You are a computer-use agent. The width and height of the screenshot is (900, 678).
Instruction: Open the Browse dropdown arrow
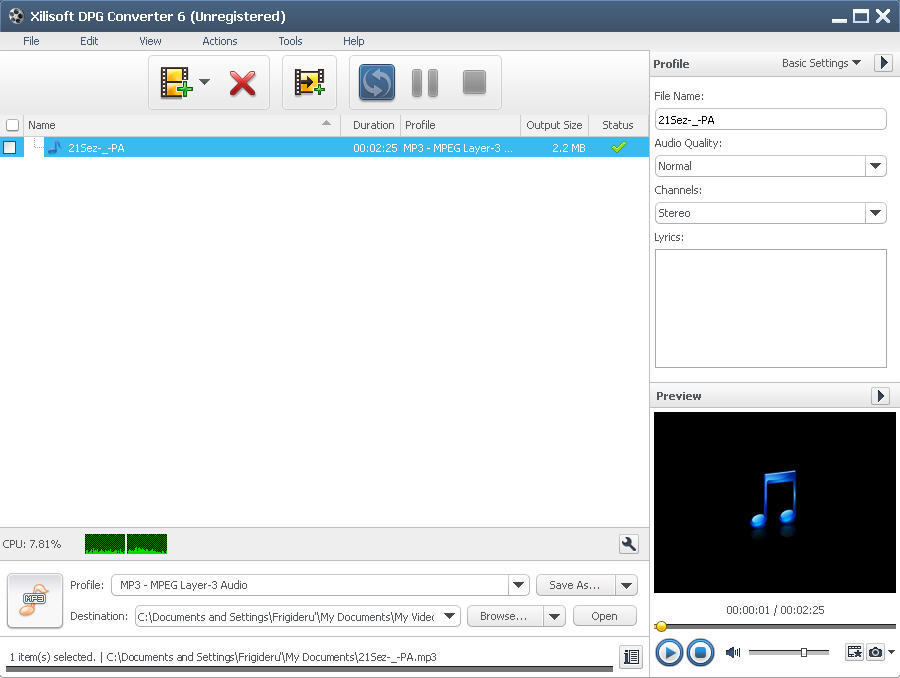pyautogui.click(x=554, y=616)
